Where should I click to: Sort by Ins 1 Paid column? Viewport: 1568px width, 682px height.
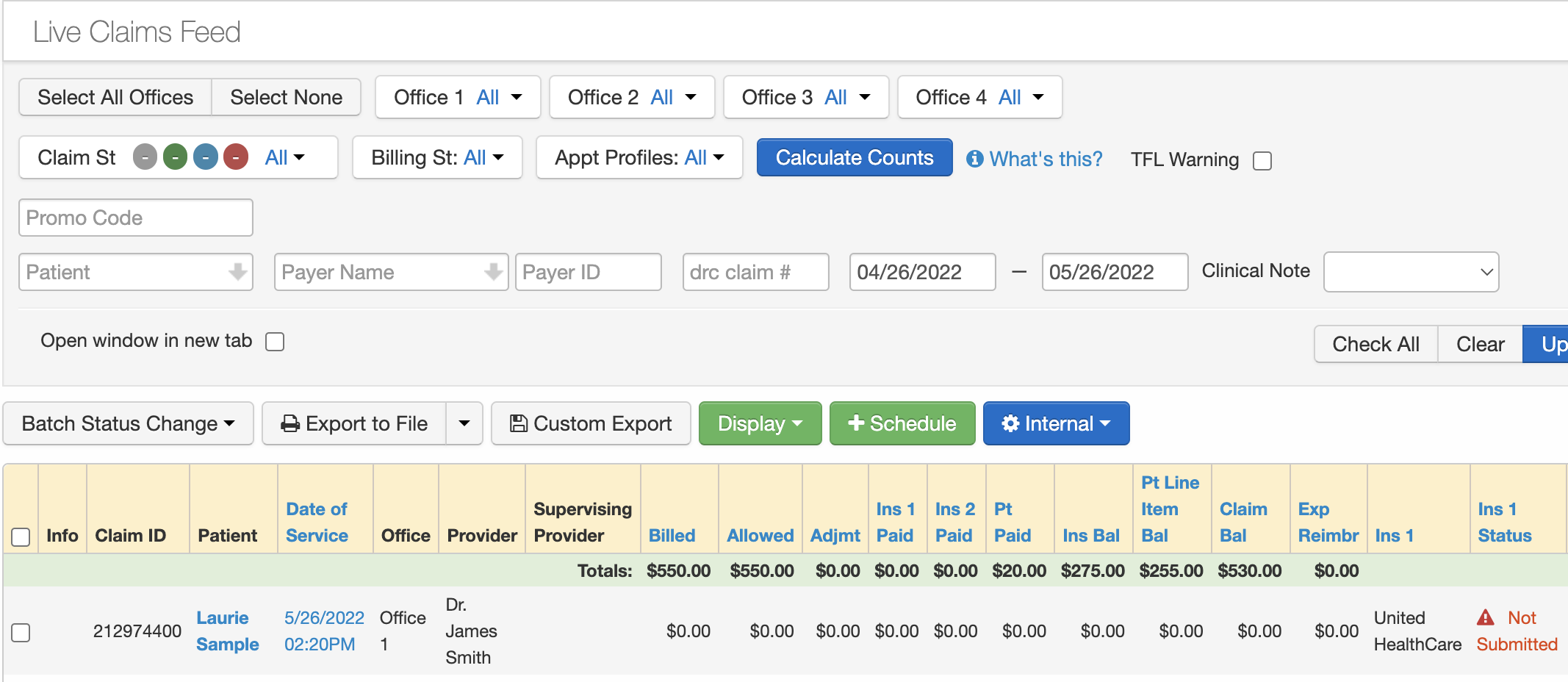[x=895, y=523]
